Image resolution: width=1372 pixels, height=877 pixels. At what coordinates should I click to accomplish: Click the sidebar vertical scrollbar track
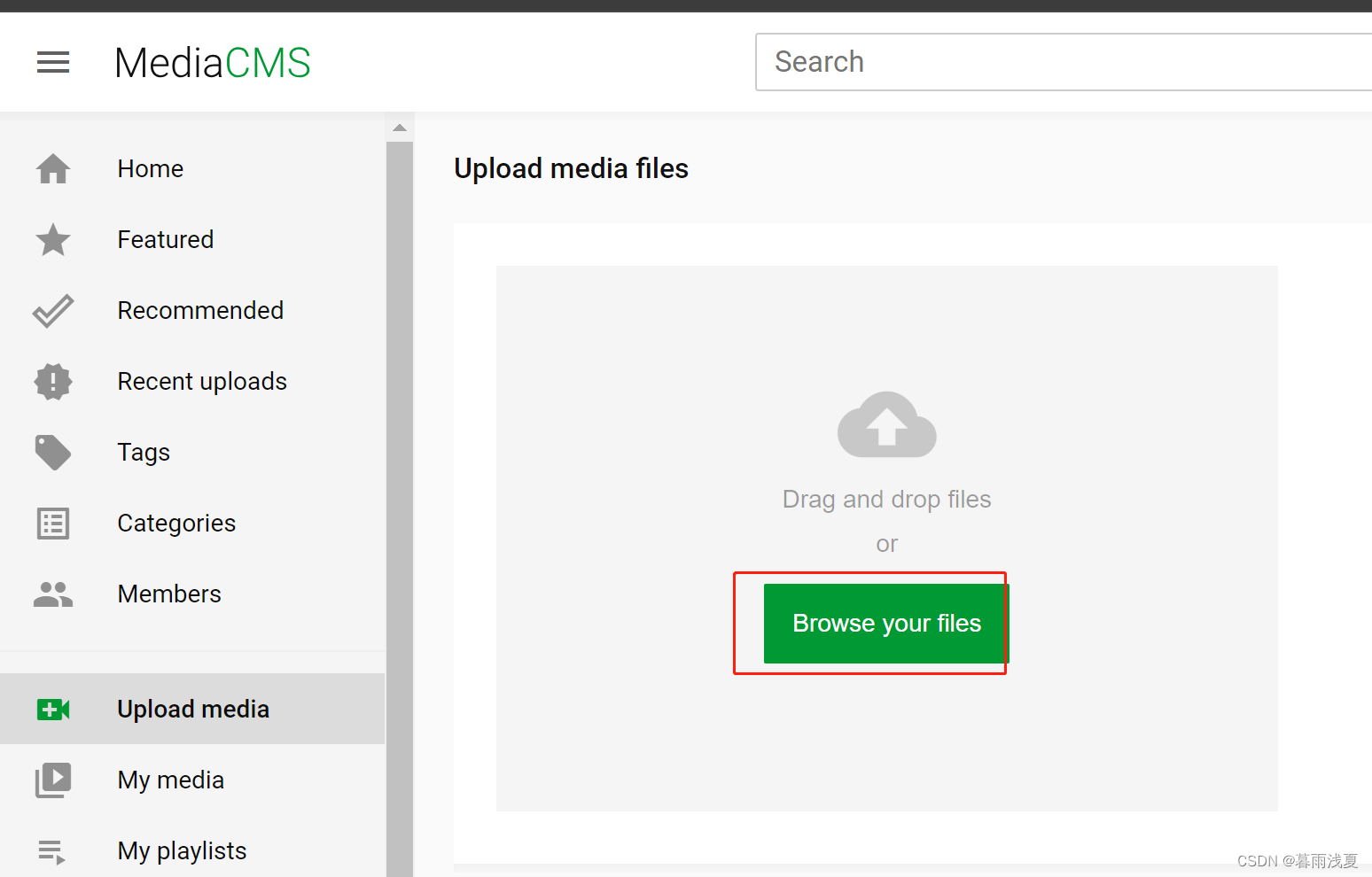coord(400,509)
